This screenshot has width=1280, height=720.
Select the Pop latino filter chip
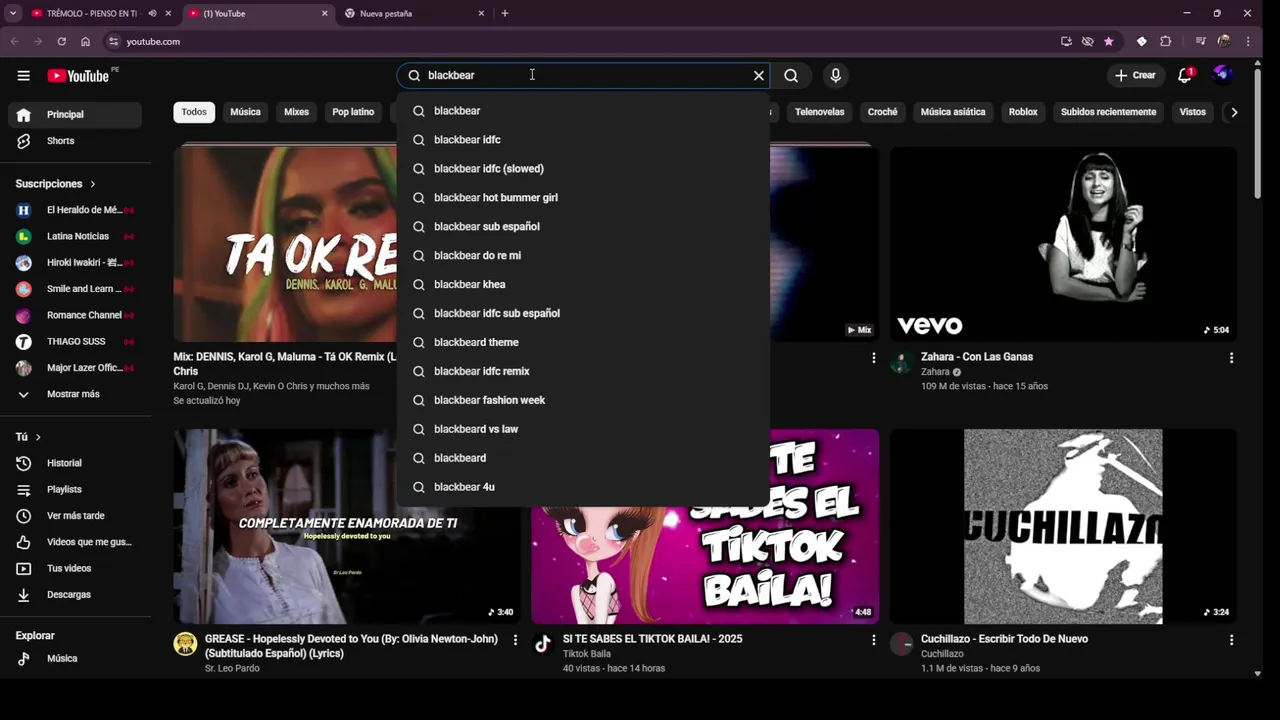point(353,112)
